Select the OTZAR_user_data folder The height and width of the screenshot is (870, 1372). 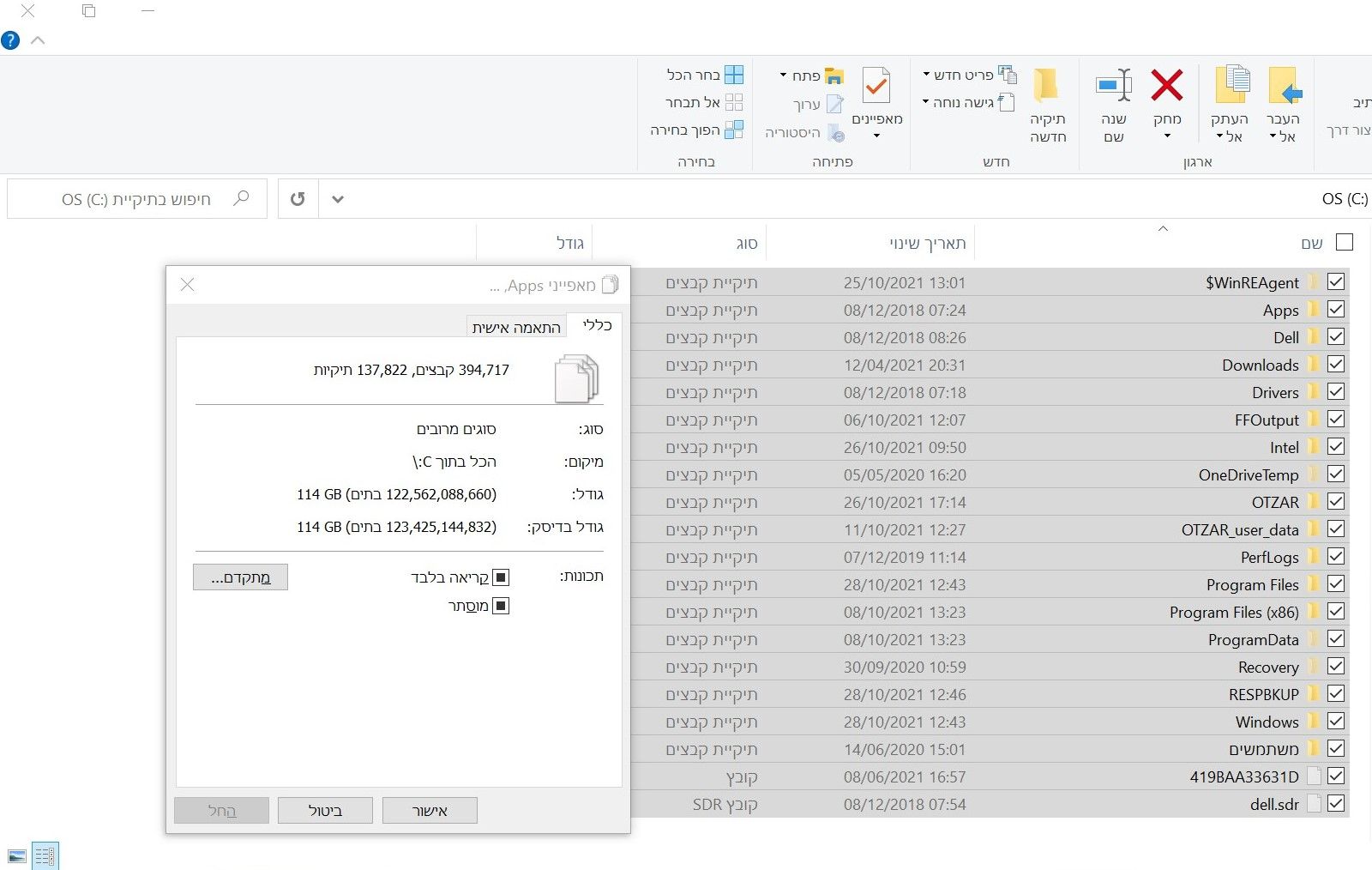pyautogui.click(x=990, y=529)
